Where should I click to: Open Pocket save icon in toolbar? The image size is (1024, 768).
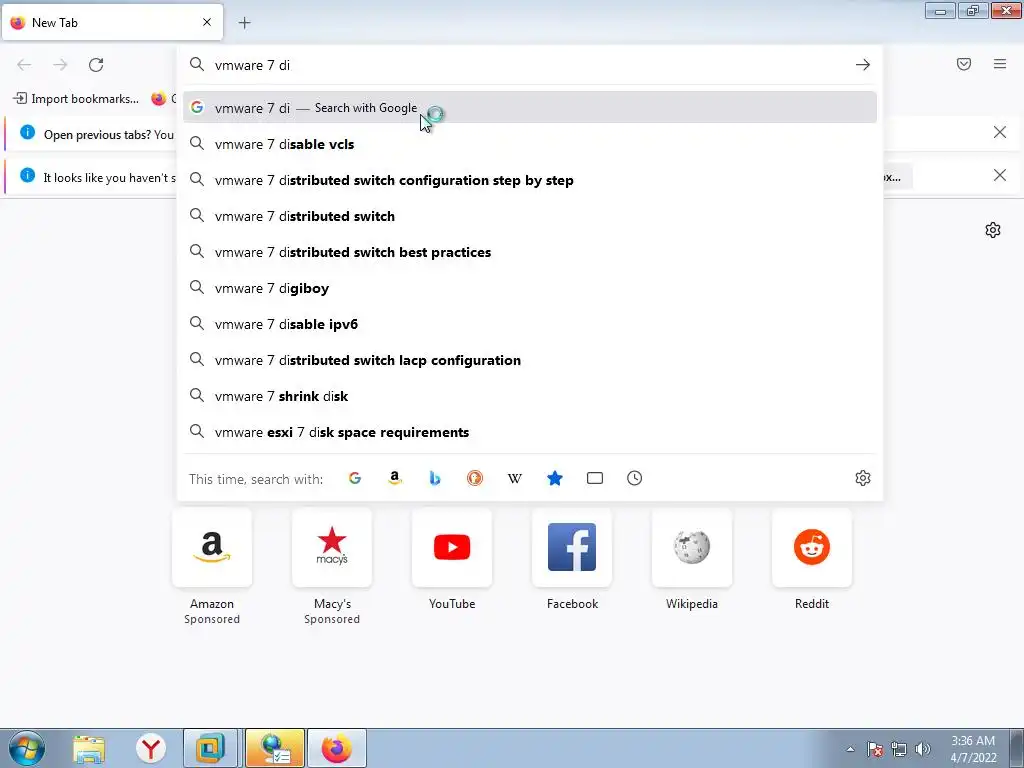tap(964, 64)
